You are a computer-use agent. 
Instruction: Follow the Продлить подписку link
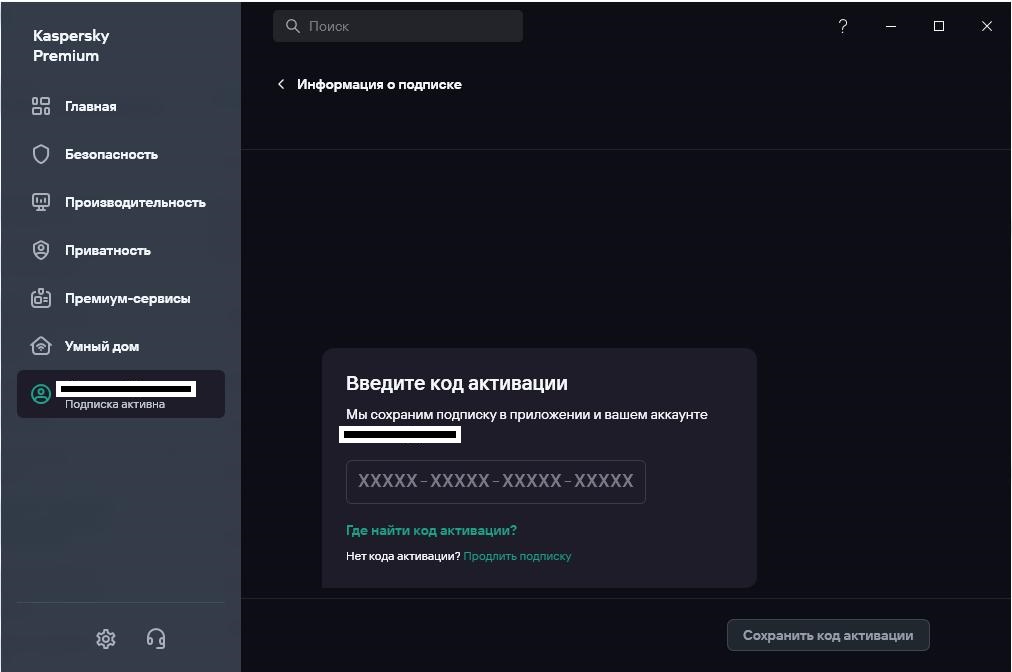coord(517,556)
